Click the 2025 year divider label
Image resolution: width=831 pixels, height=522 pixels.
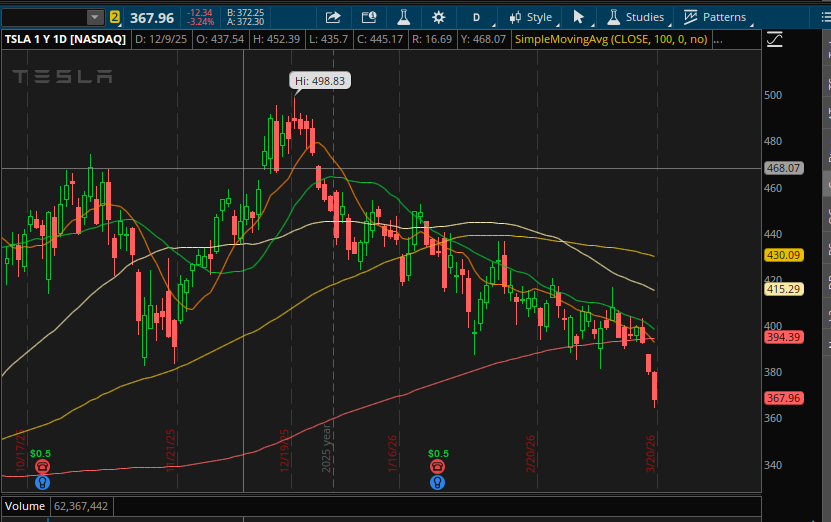(x=326, y=448)
